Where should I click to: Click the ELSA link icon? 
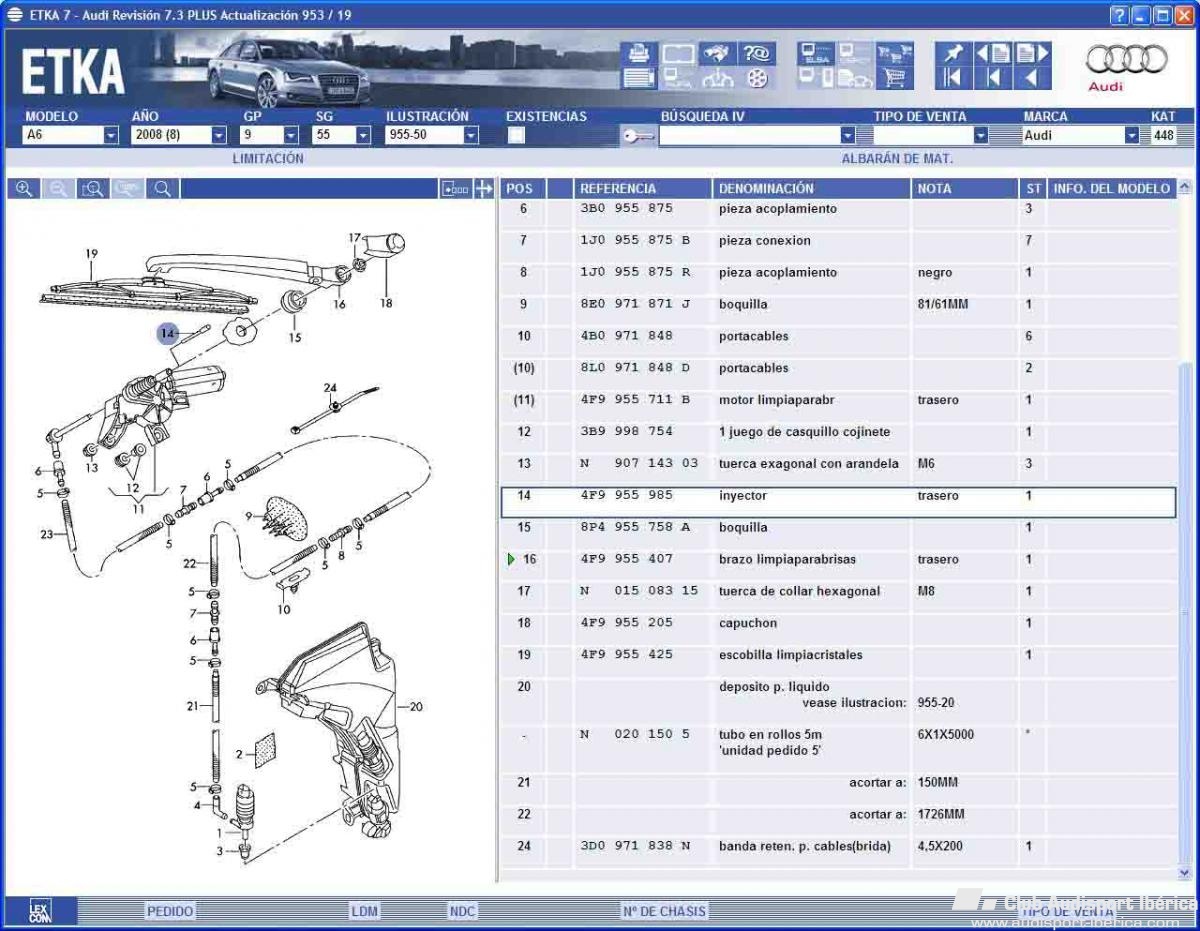pyautogui.click(x=815, y=53)
